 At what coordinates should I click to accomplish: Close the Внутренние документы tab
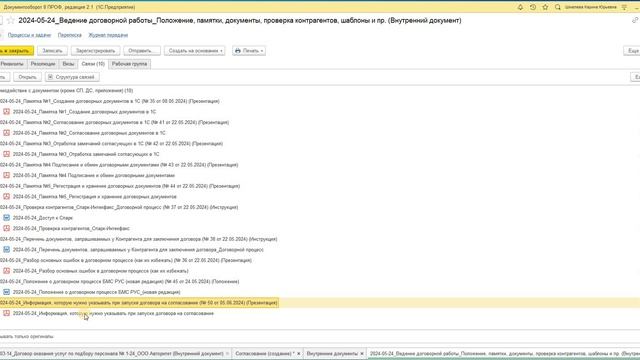[362, 353]
